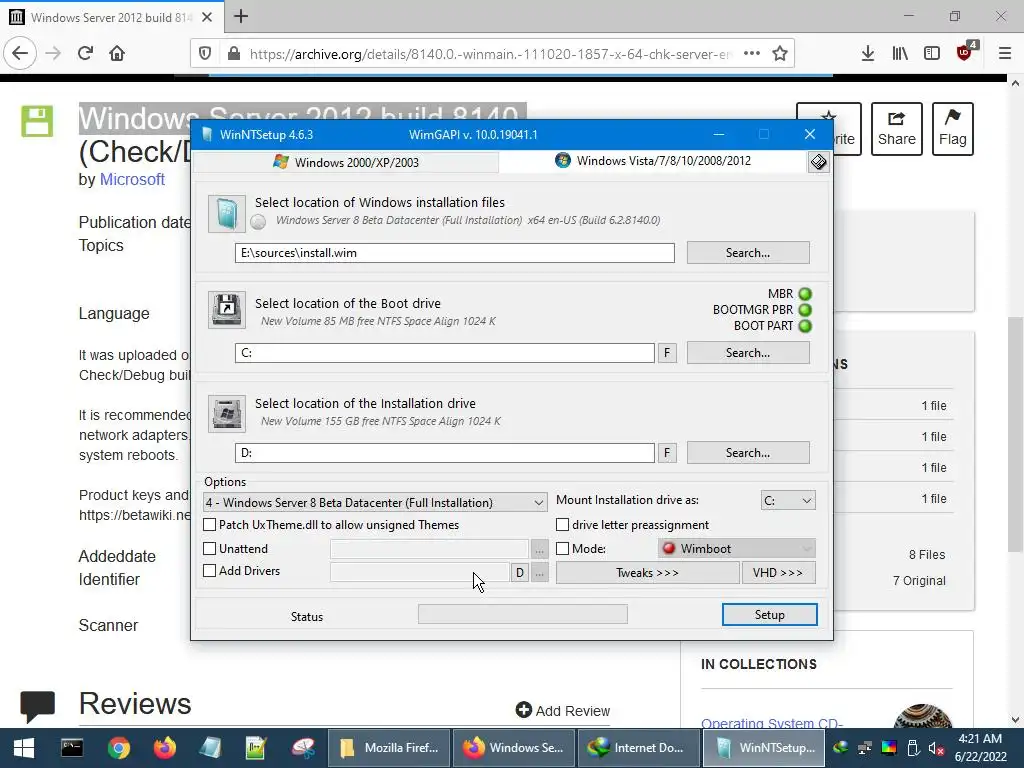This screenshot has width=1024, height=768.
Task: Open the uBlock Origin extension icon
Action: point(965,52)
